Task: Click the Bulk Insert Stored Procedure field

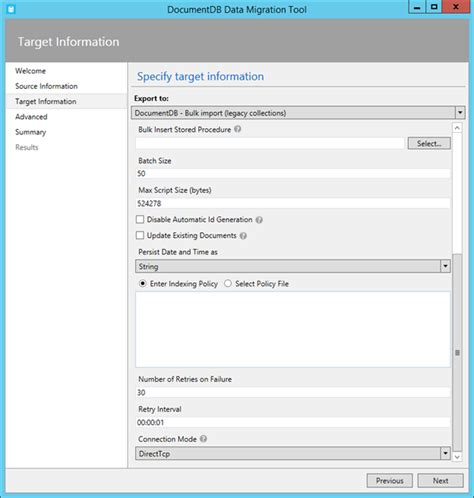Action: [270, 144]
